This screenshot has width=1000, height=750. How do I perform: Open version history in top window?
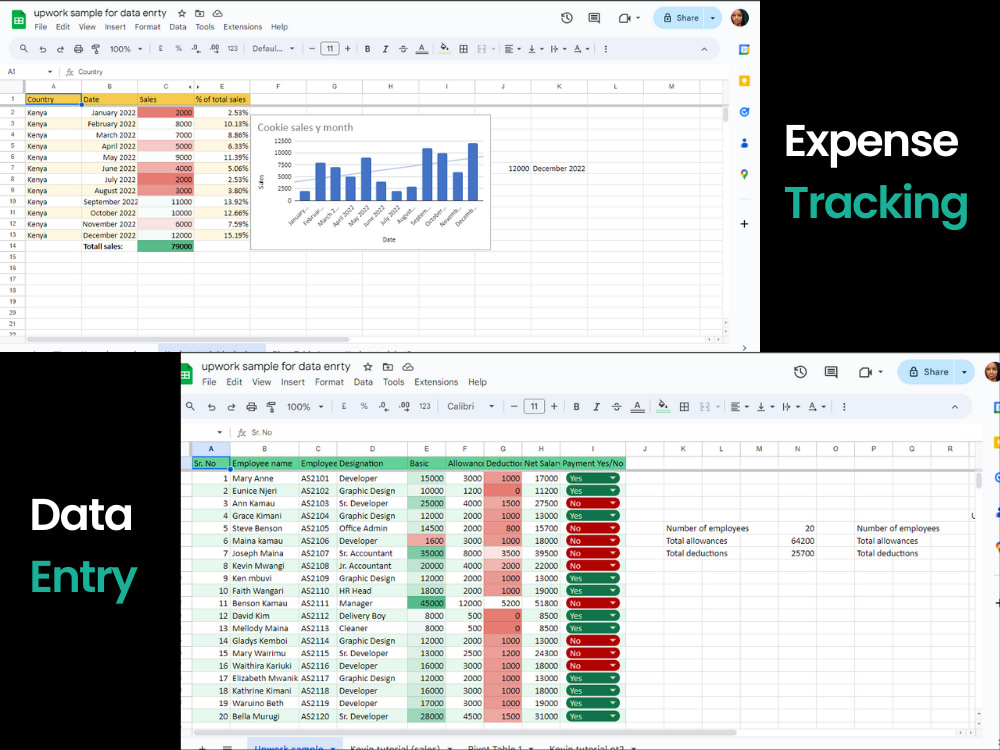coord(566,18)
